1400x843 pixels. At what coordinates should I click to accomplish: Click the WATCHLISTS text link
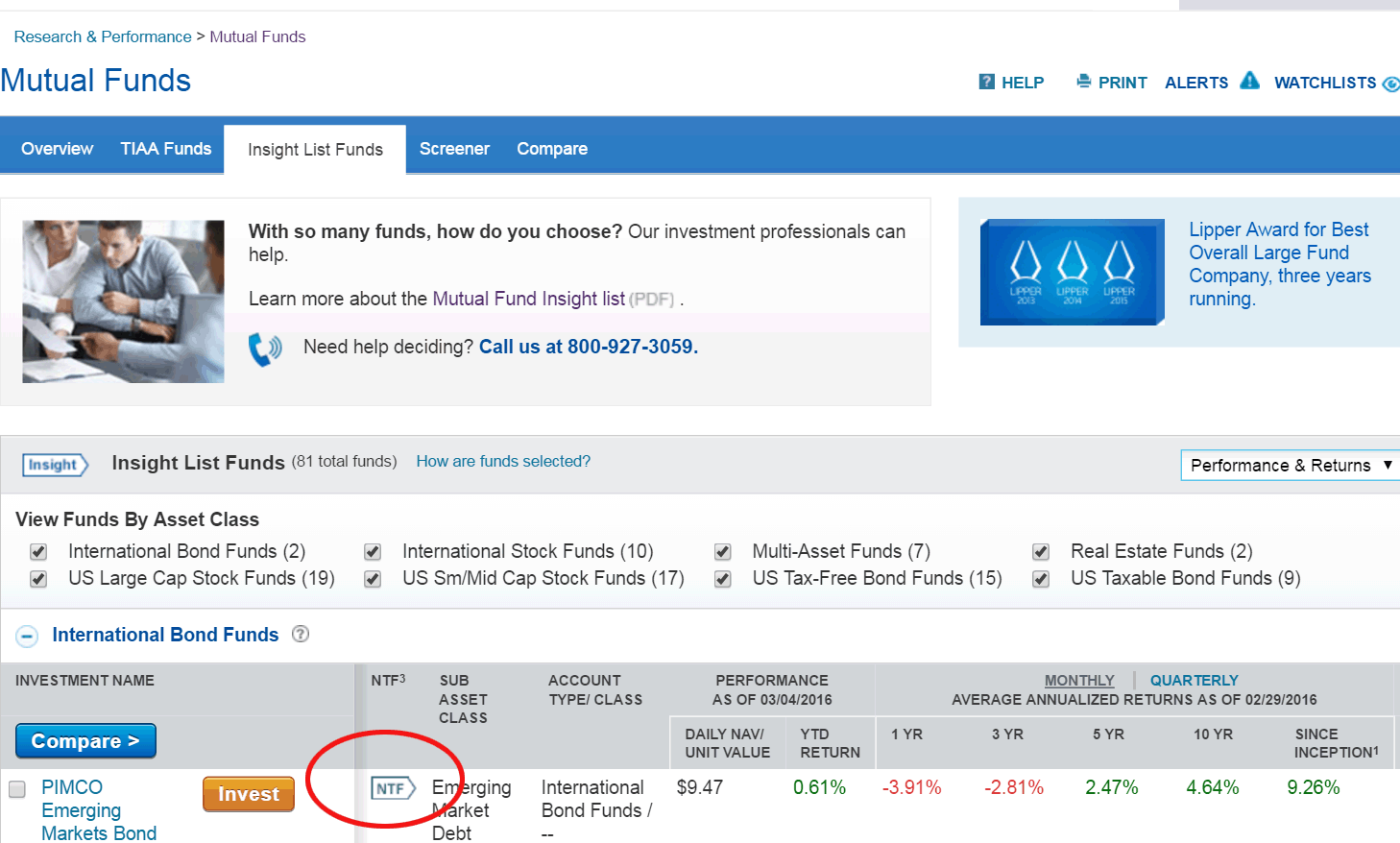pyautogui.click(x=1325, y=83)
